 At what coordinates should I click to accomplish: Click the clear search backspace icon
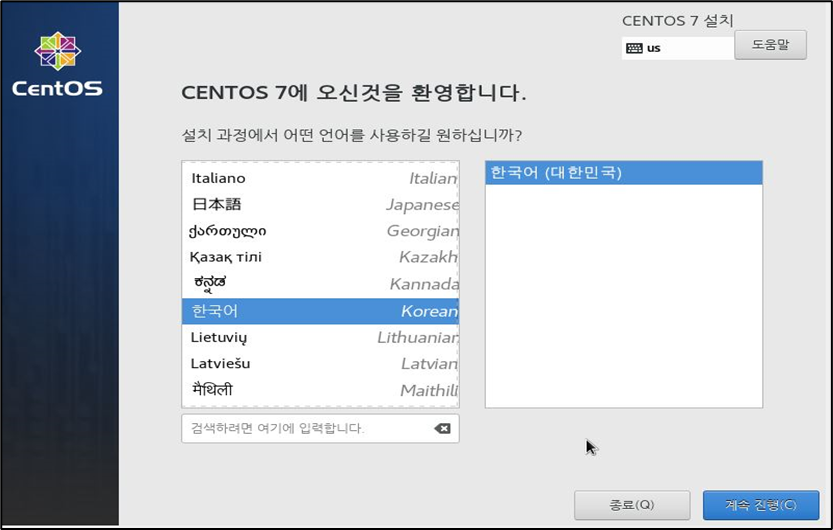442,429
